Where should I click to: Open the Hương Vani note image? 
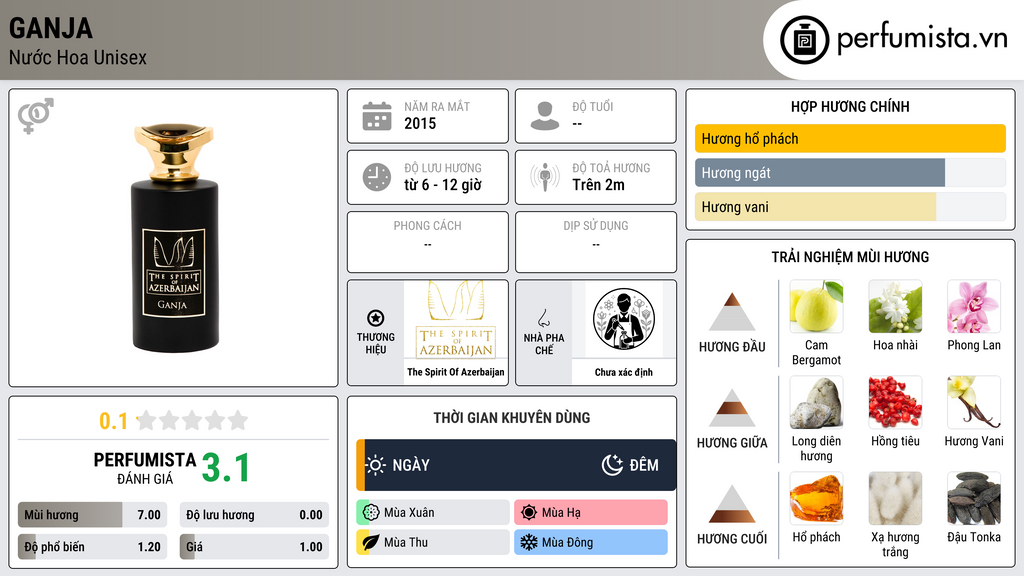pos(974,403)
